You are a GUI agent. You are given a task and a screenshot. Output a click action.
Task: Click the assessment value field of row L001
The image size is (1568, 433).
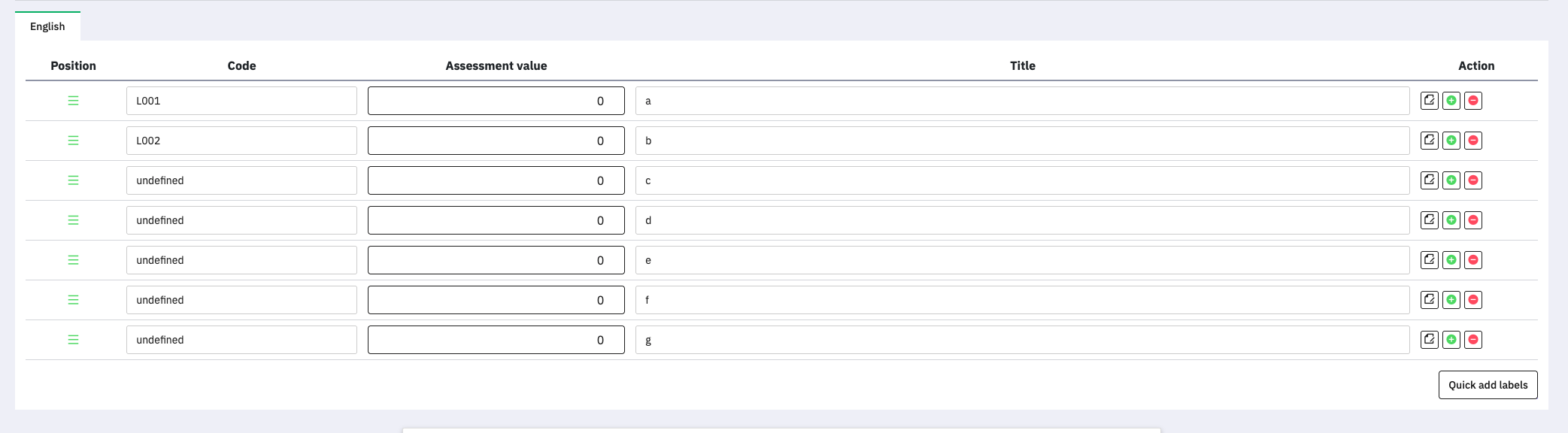coord(496,101)
